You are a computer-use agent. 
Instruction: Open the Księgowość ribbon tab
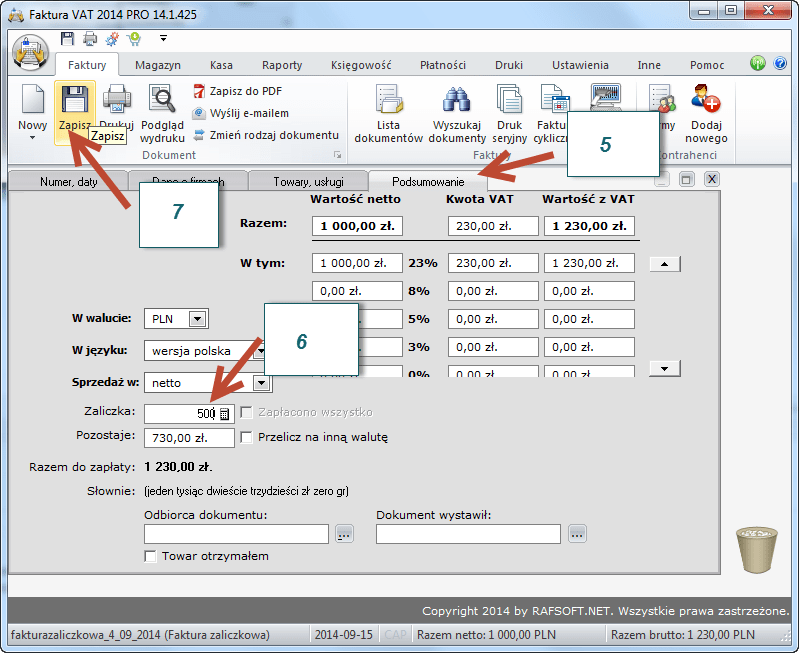pos(361,65)
